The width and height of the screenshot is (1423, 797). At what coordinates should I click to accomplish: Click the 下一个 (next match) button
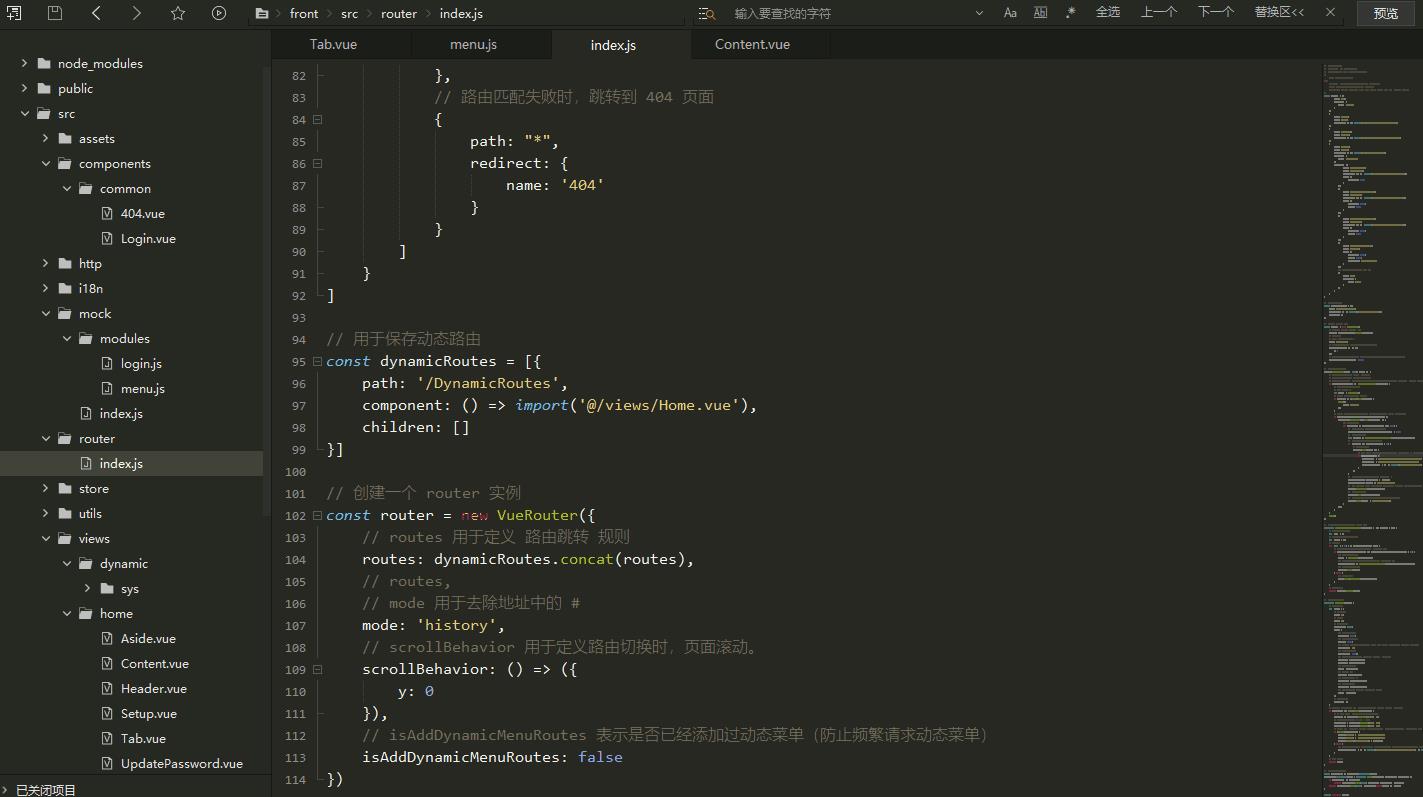[x=1216, y=12]
